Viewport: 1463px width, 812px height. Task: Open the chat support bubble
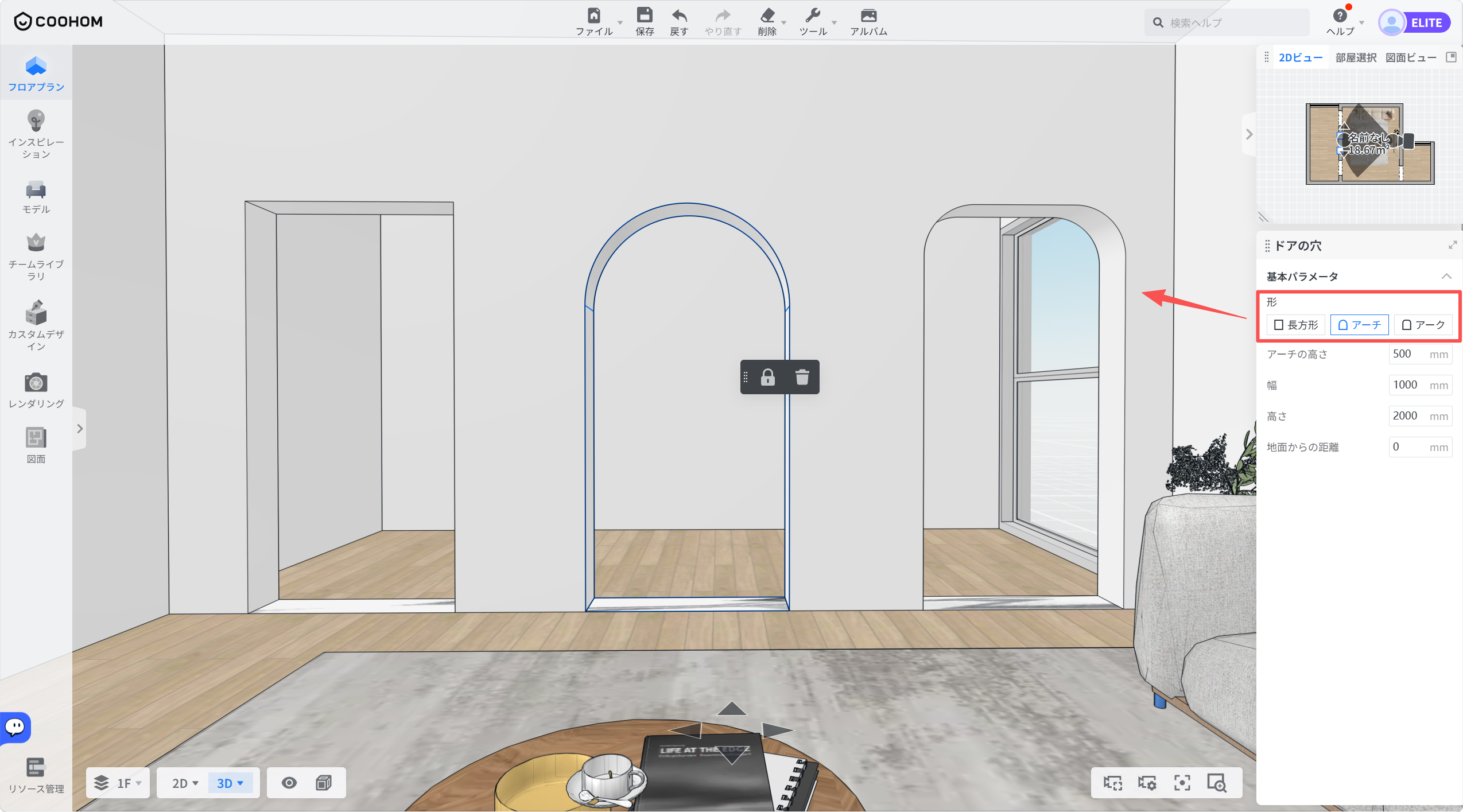(x=15, y=727)
